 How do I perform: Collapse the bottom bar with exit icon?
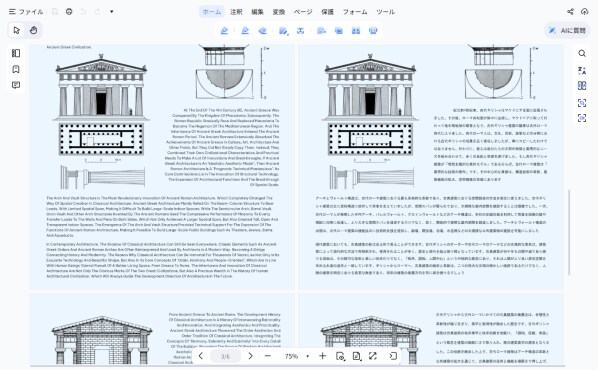[x=393, y=356]
